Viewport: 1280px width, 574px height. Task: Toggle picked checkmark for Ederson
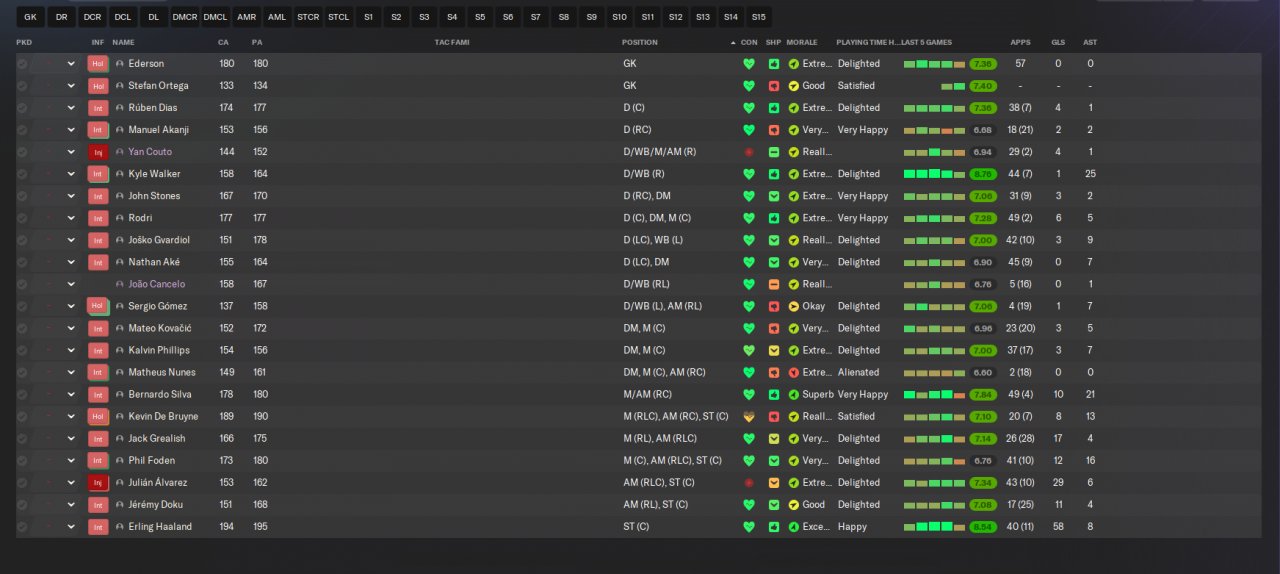(x=22, y=64)
